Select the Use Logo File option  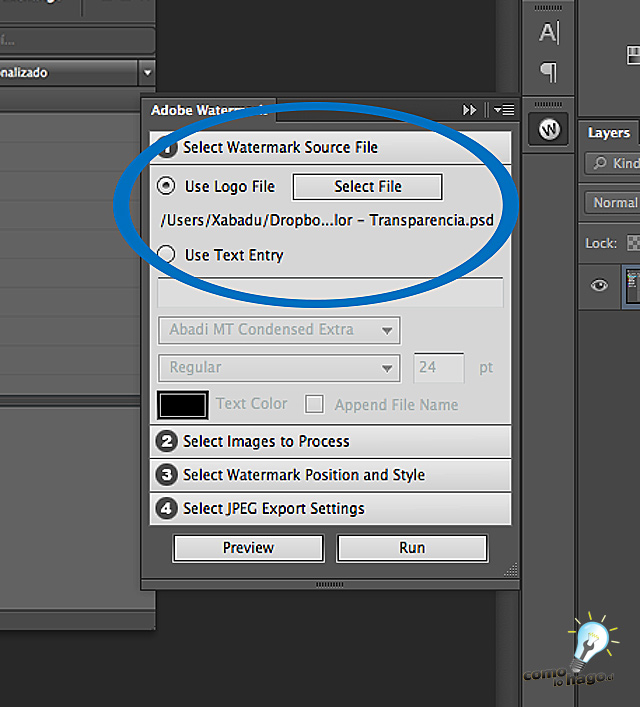[x=166, y=186]
